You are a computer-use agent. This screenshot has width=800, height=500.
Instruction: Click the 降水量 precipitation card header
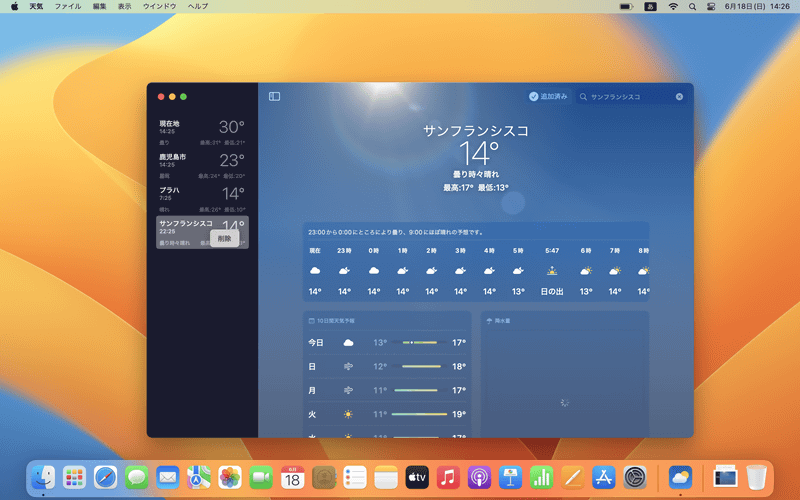(498, 321)
